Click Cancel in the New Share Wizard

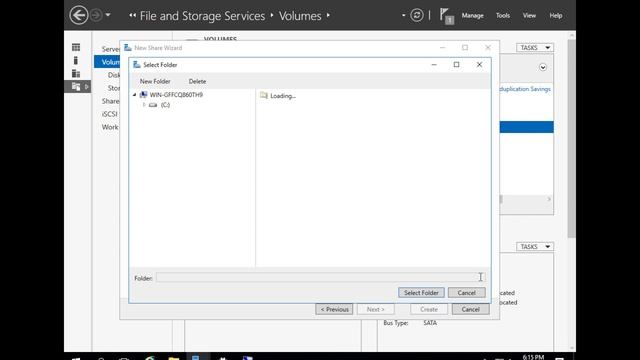[x=470, y=309]
